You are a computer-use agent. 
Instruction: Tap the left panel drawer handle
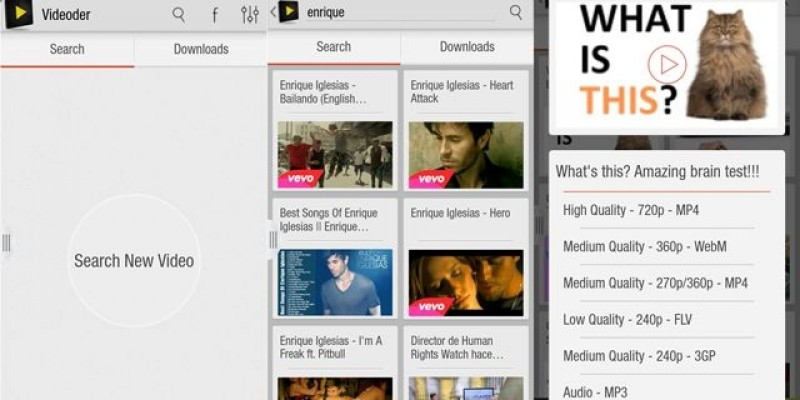tap(6, 242)
